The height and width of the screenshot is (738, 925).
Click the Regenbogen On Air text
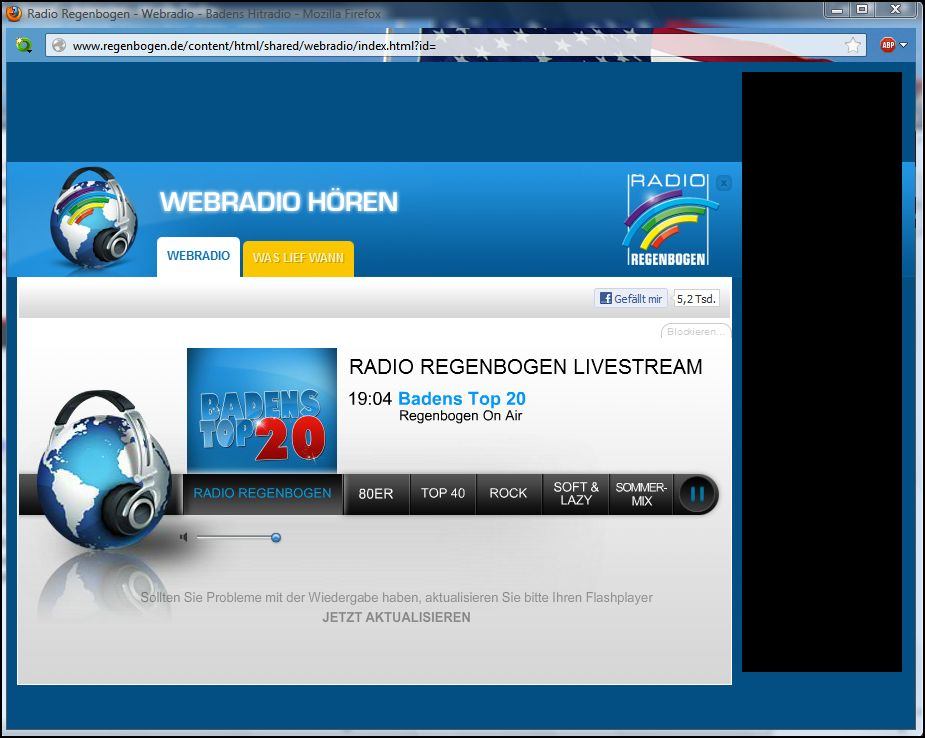(460, 416)
